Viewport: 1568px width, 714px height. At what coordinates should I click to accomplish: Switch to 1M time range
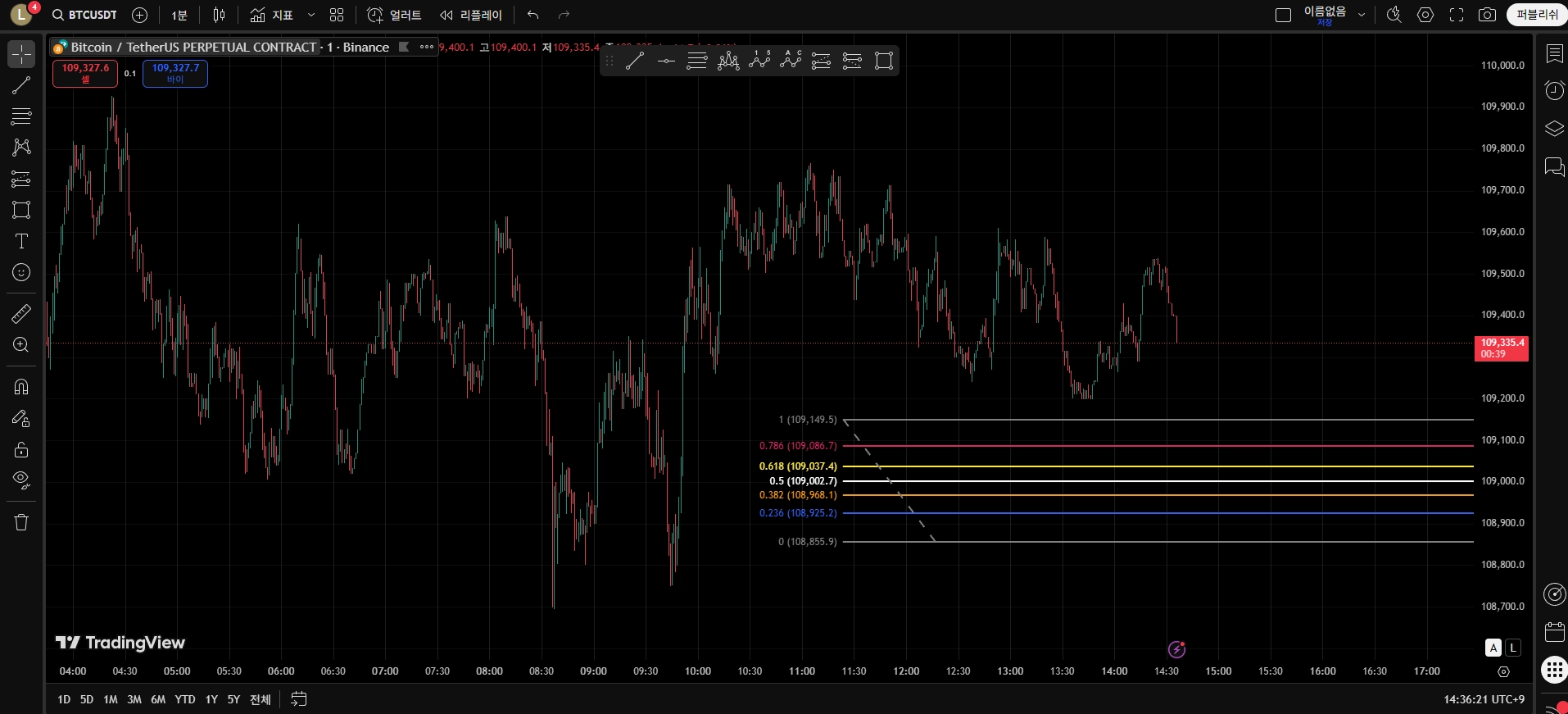[x=111, y=699]
